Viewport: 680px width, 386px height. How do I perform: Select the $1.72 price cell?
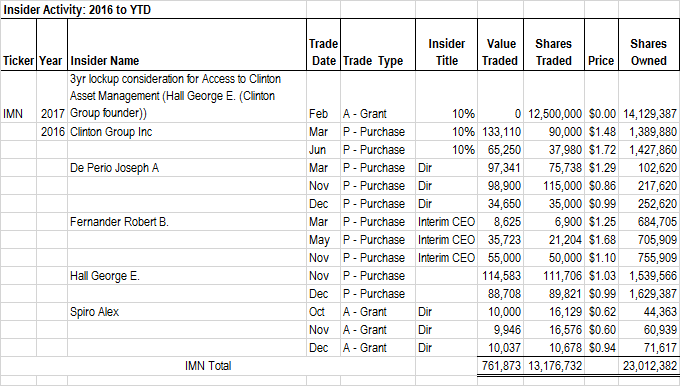click(601, 150)
